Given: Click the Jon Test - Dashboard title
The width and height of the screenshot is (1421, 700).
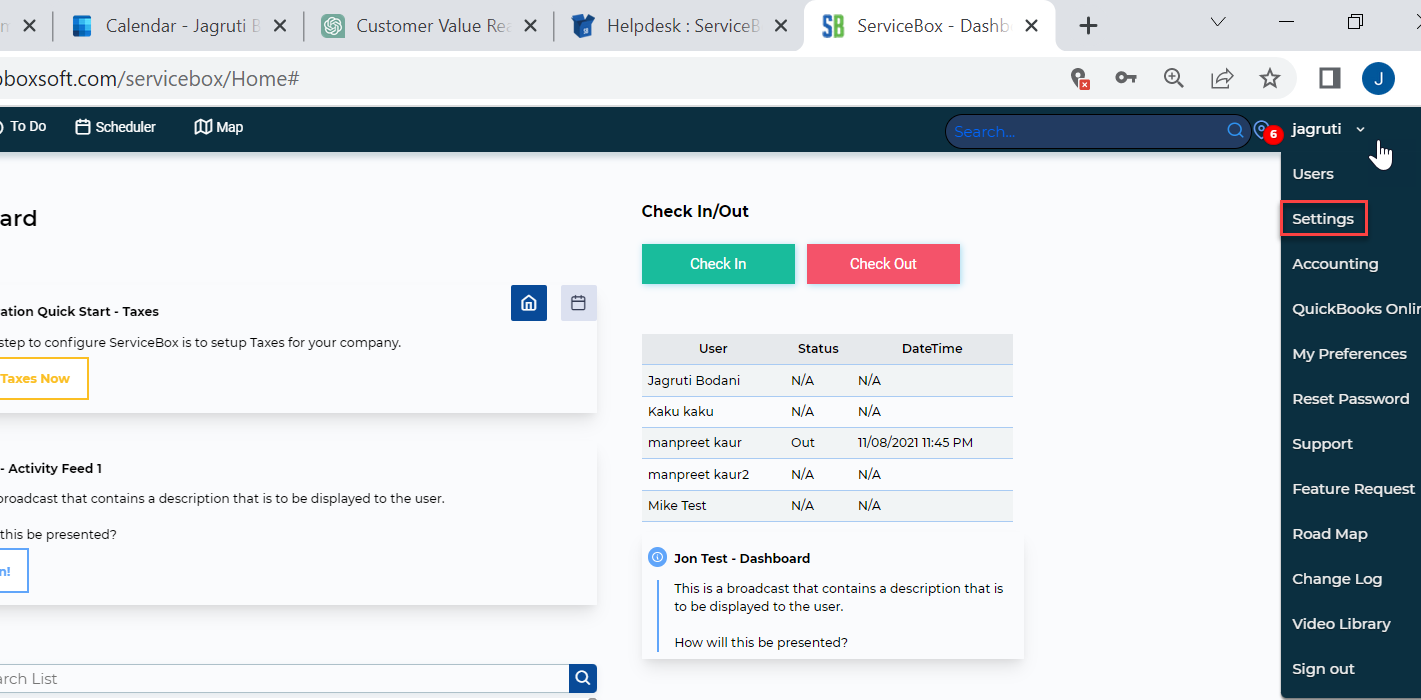Looking at the screenshot, I should [742, 558].
